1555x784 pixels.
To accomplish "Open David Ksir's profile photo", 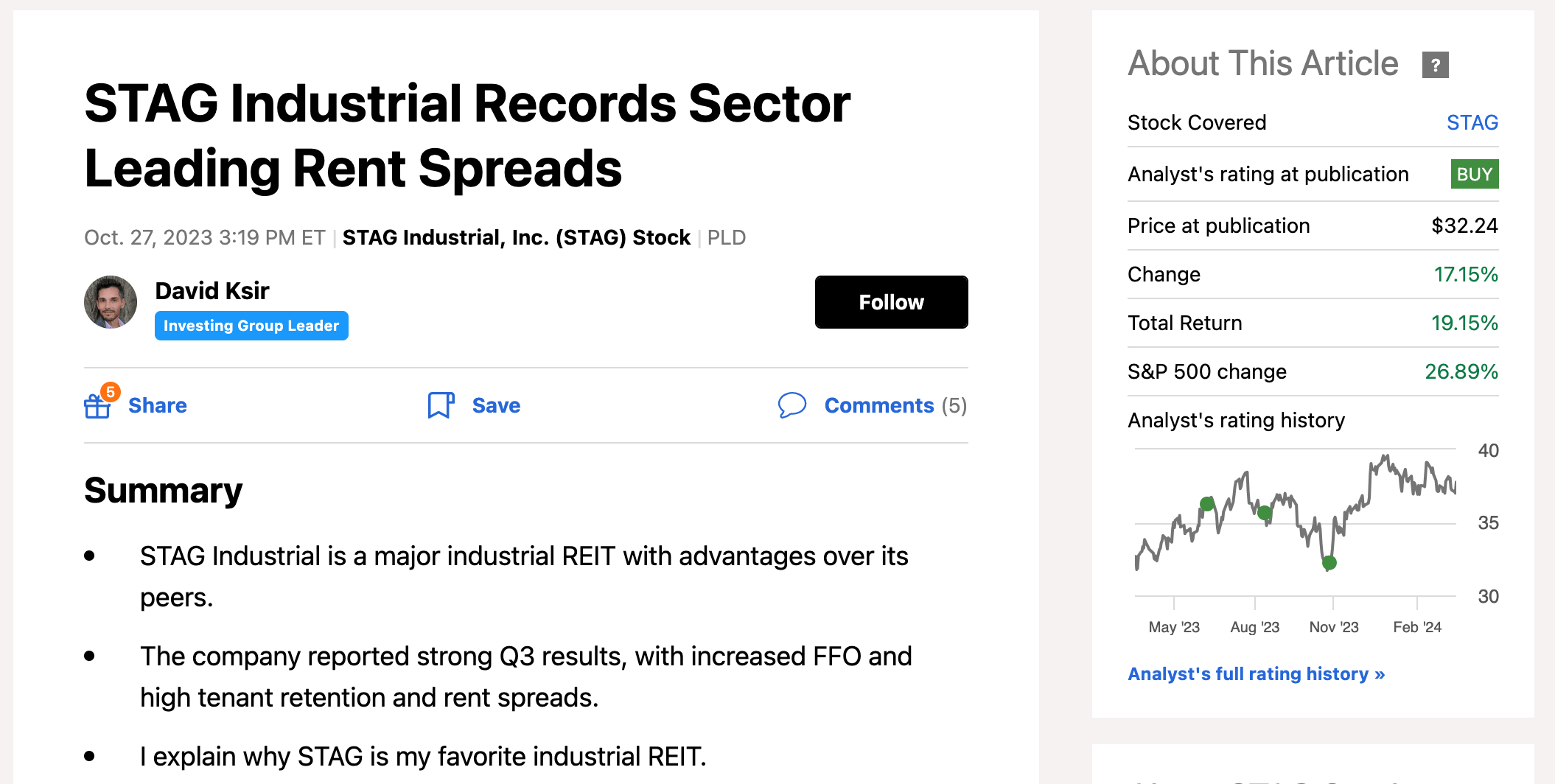I will (x=111, y=302).
